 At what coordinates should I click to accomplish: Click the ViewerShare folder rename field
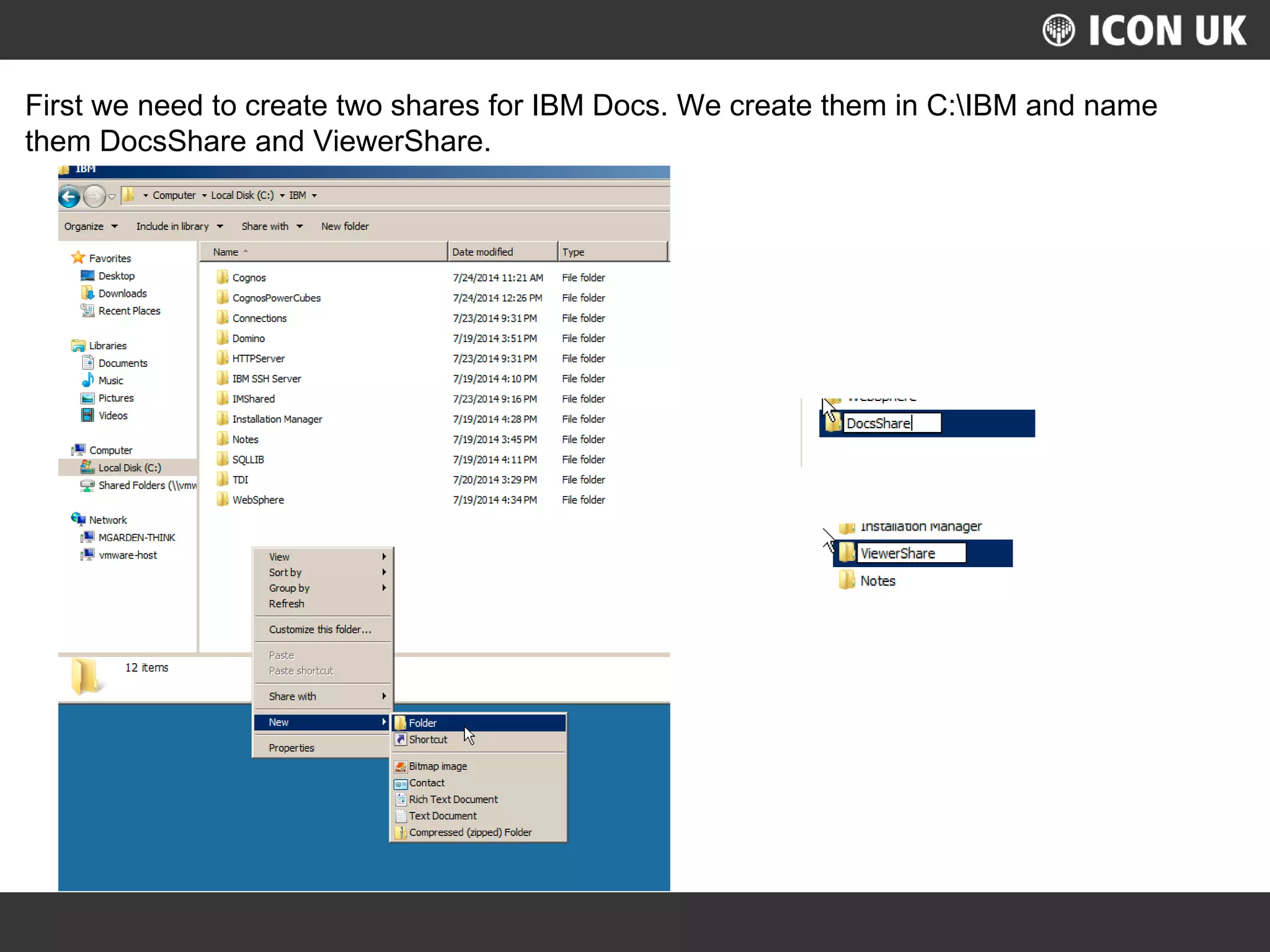click(910, 553)
